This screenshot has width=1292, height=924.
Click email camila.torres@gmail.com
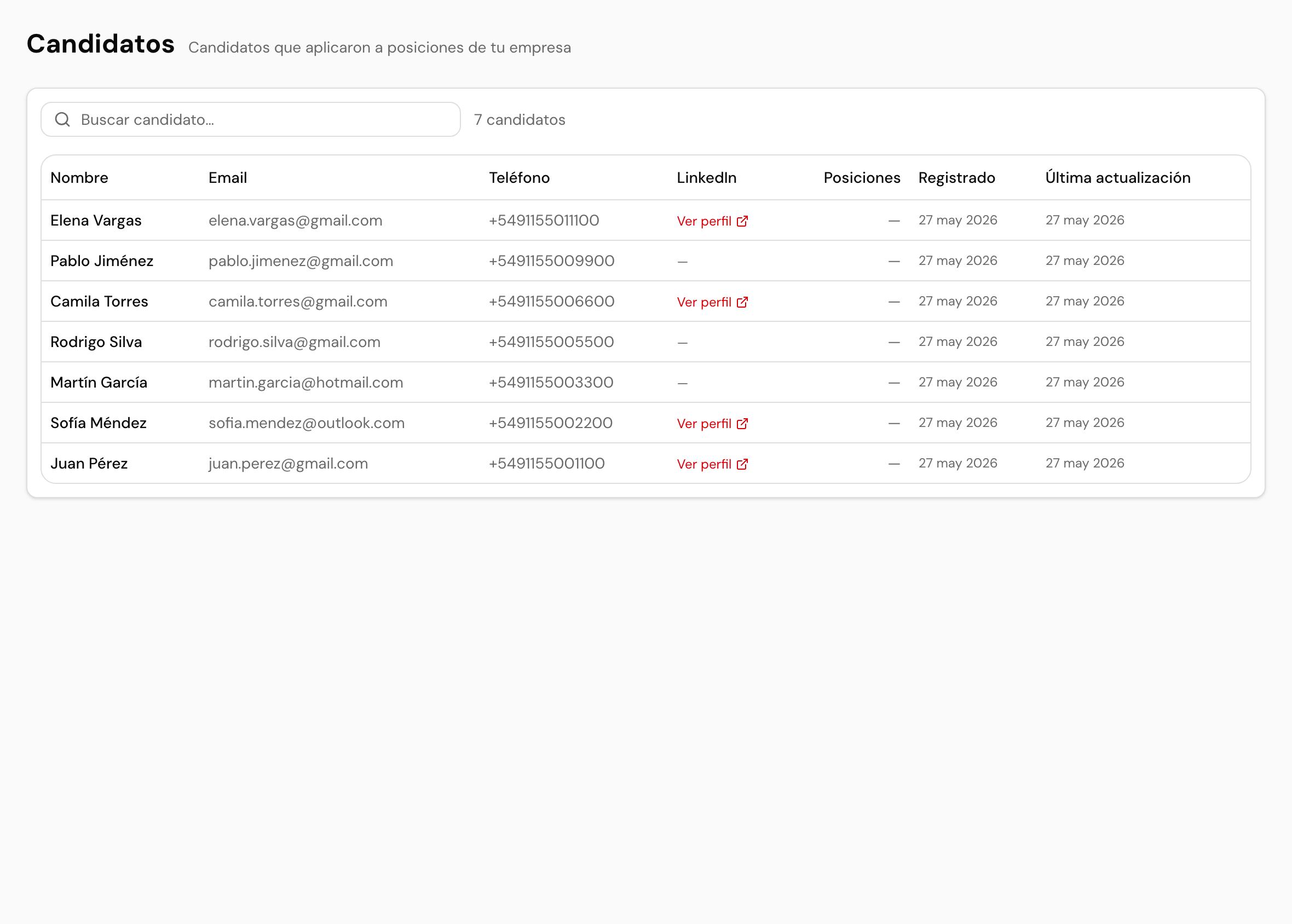pyautogui.click(x=298, y=301)
